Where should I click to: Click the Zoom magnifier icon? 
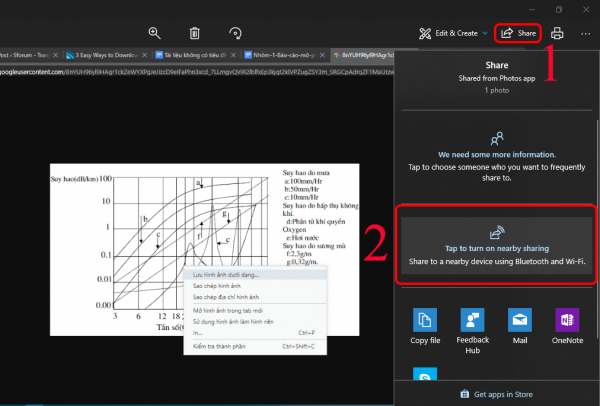[x=155, y=33]
